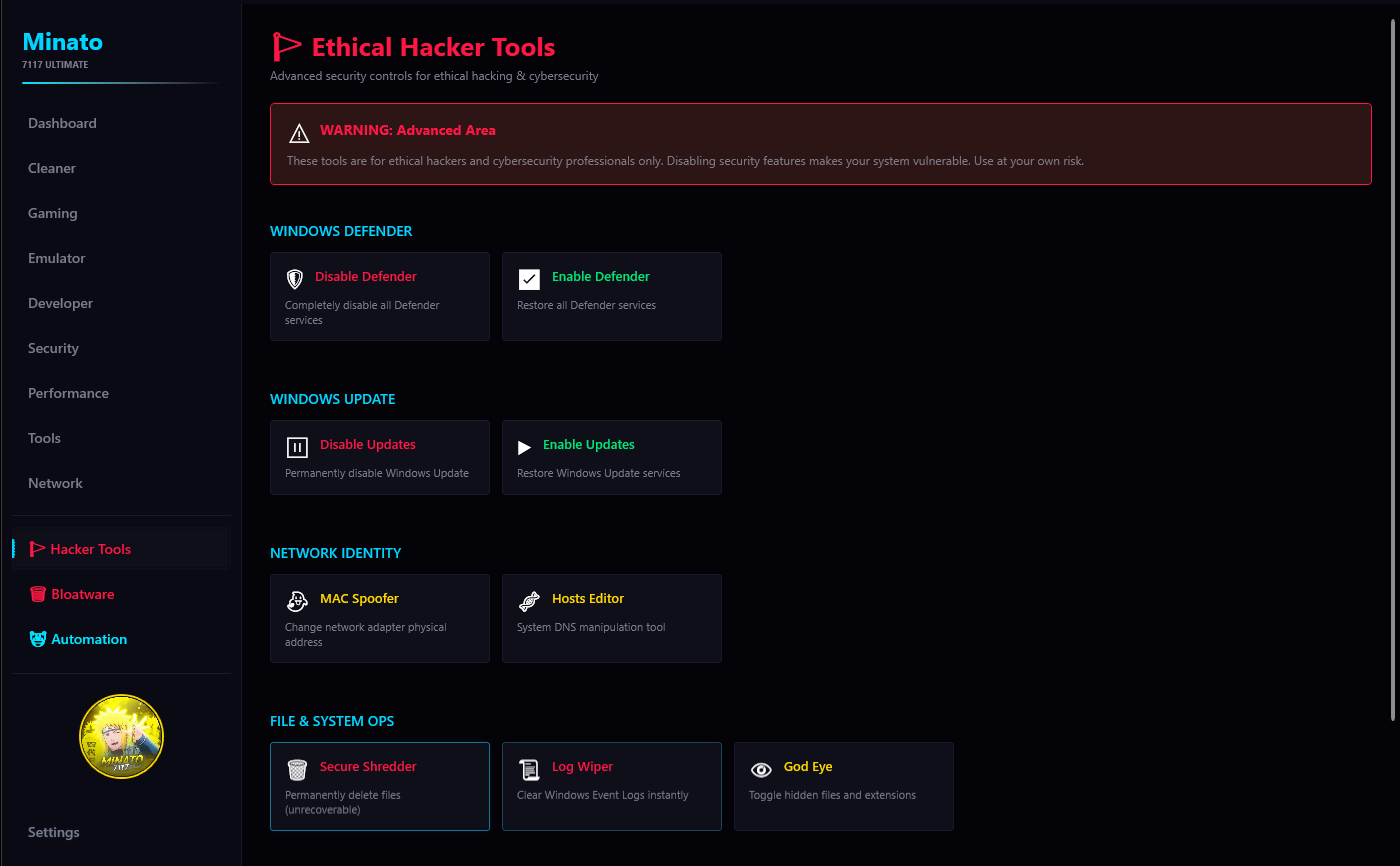The width and height of the screenshot is (1400, 866).
Task: Click the Log Wiper scroll icon
Action: click(x=529, y=769)
